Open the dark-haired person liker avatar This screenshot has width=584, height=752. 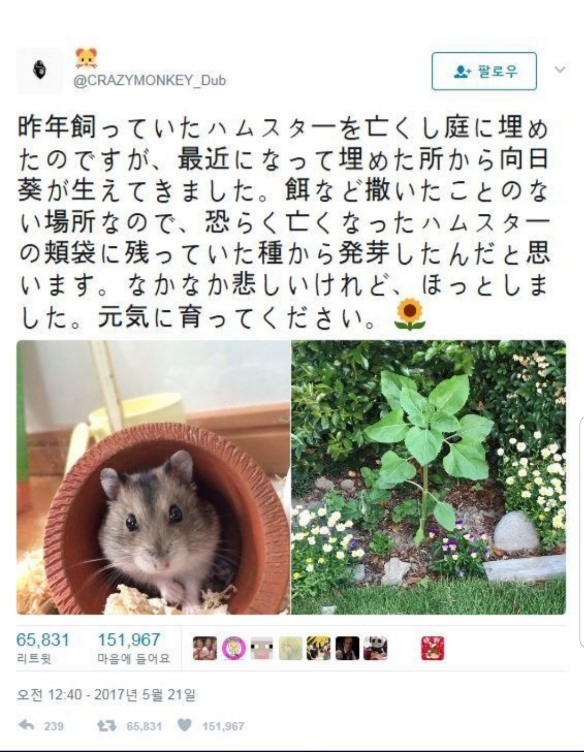[x=347, y=648]
